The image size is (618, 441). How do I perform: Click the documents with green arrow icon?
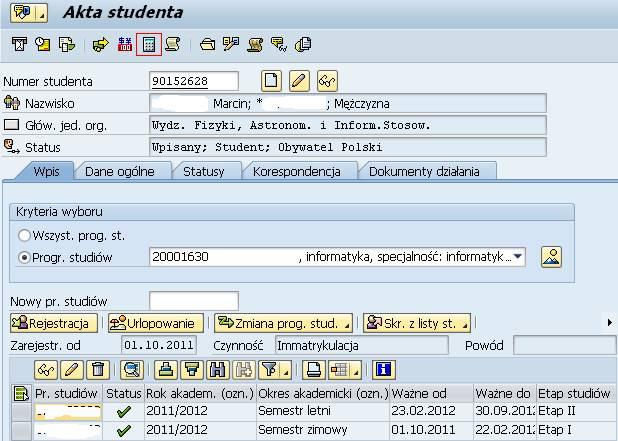66,44
